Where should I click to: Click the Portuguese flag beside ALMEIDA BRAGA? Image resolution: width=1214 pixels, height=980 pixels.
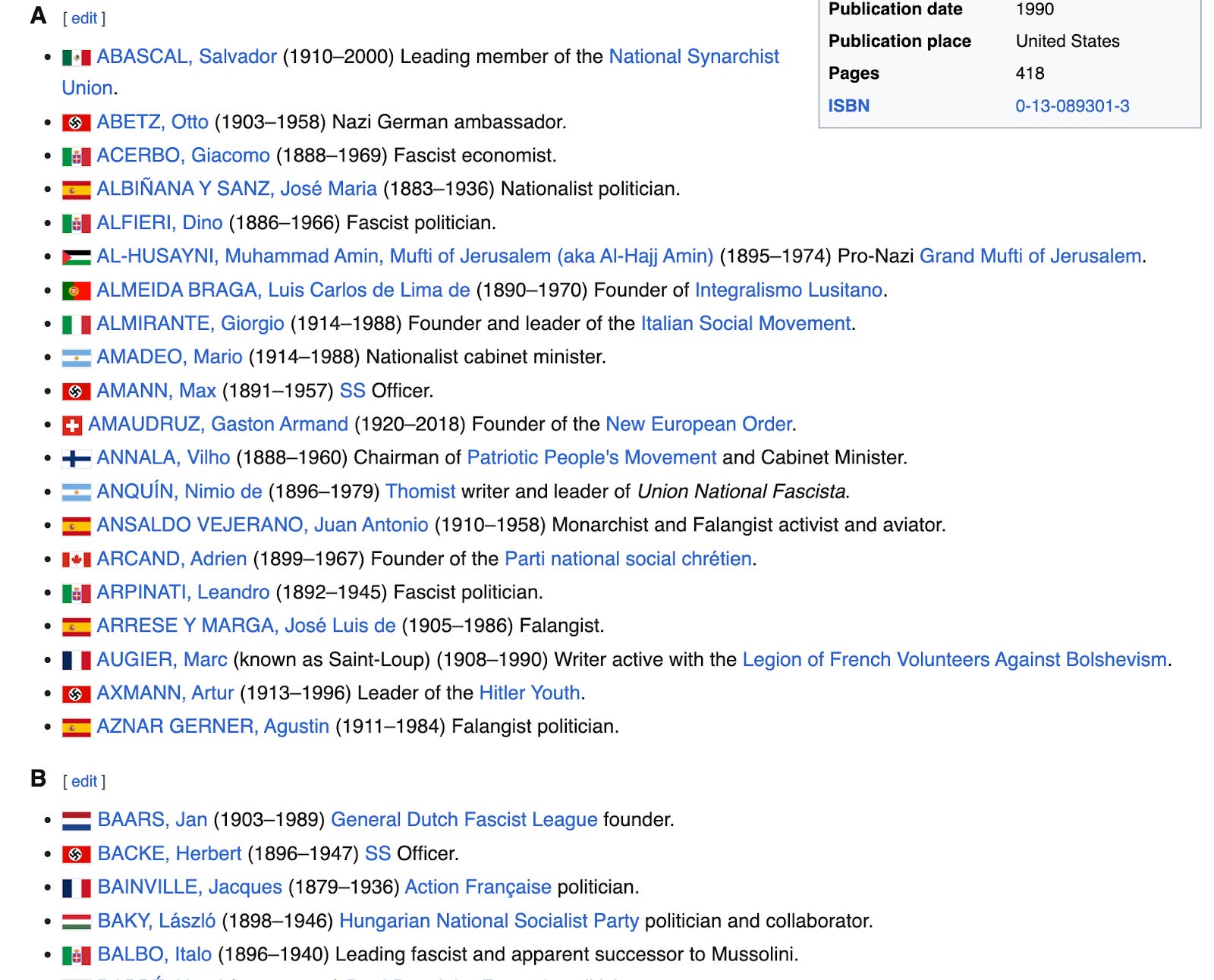(x=76, y=291)
